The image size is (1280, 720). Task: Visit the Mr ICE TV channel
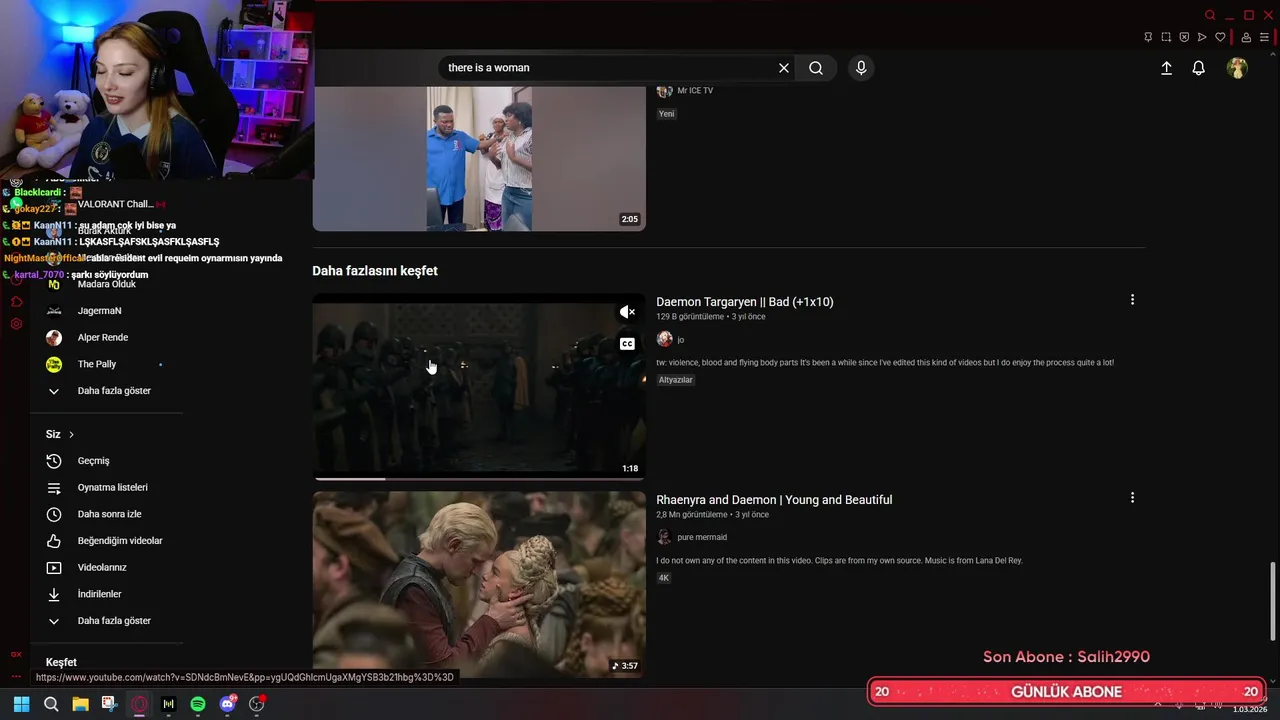pos(695,91)
